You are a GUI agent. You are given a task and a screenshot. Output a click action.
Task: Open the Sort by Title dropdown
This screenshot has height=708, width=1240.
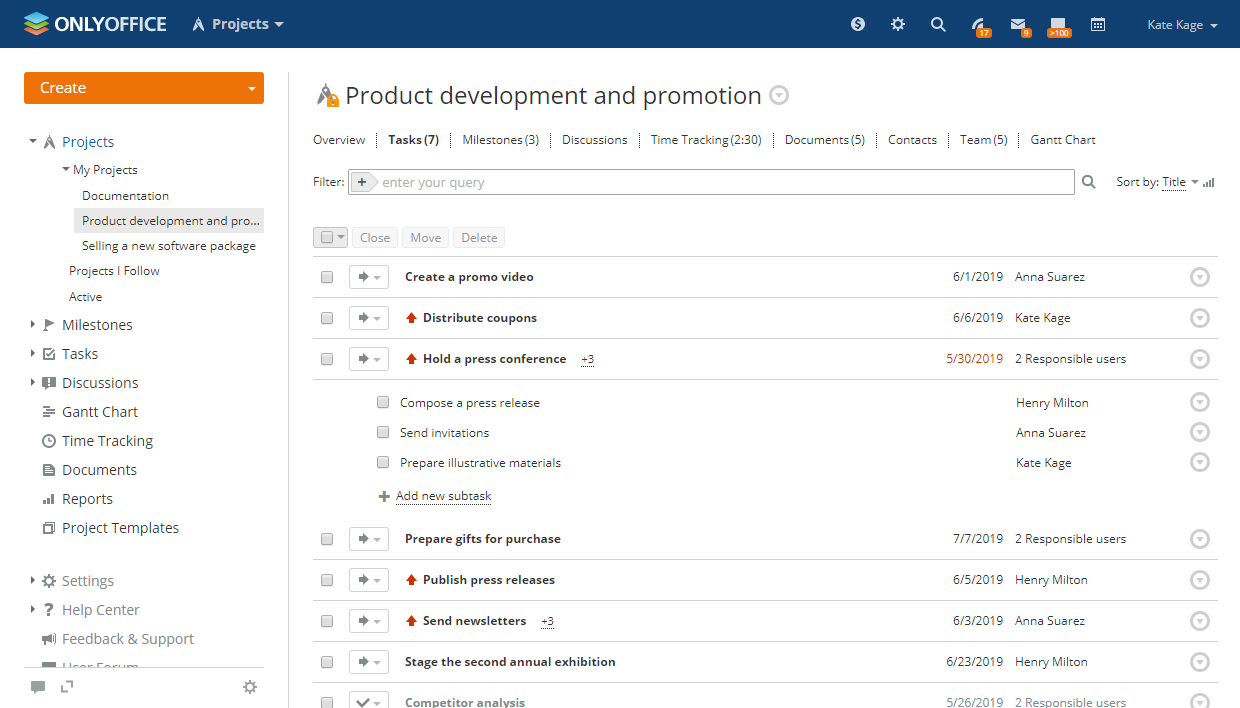click(1179, 182)
